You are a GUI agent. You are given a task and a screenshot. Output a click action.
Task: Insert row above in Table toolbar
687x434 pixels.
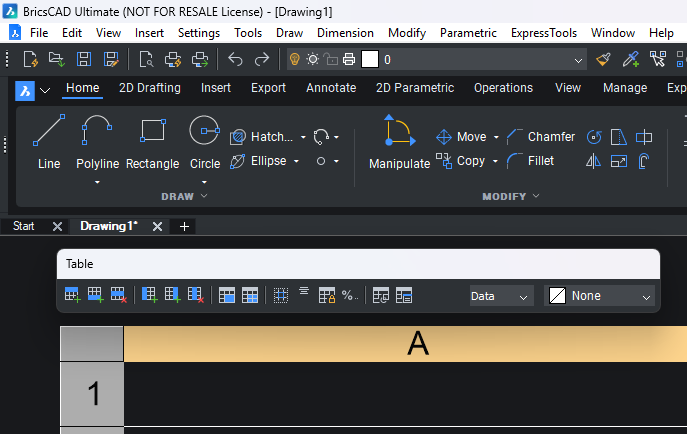pos(72,295)
